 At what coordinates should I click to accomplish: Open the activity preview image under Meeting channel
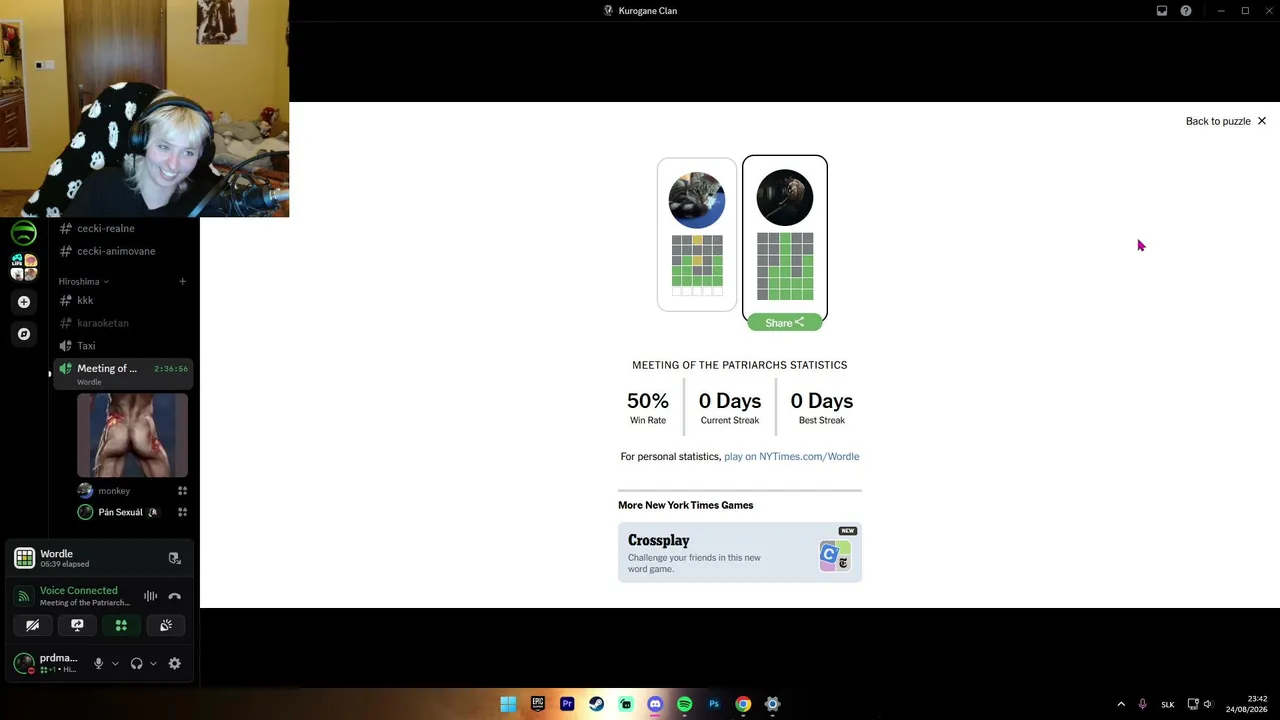pos(132,435)
